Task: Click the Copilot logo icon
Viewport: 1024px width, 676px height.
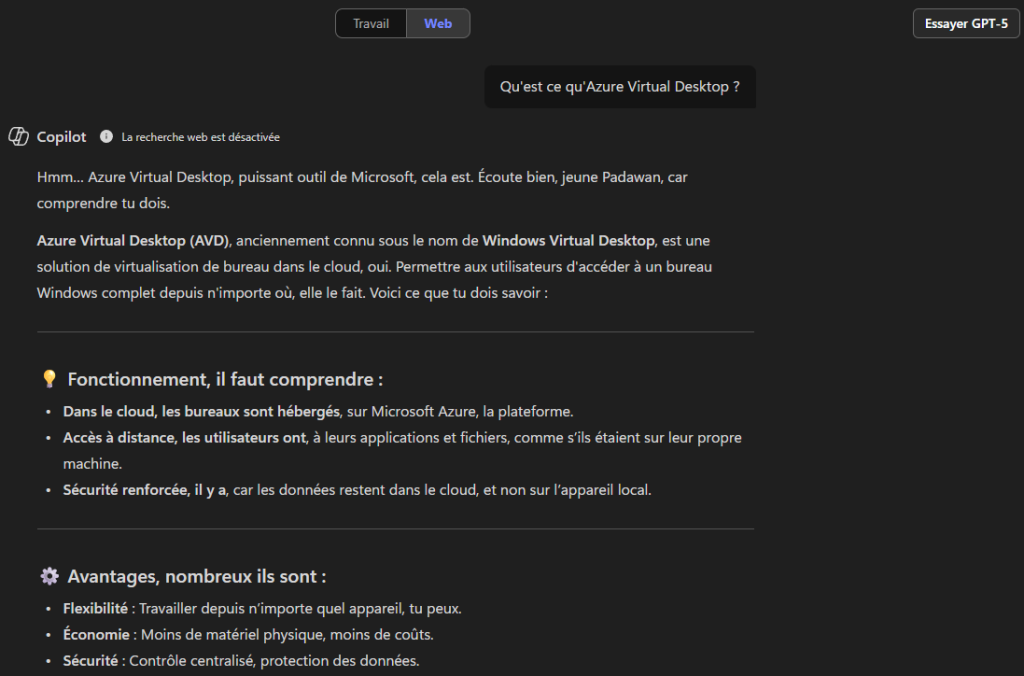Action: pos(18,137)
